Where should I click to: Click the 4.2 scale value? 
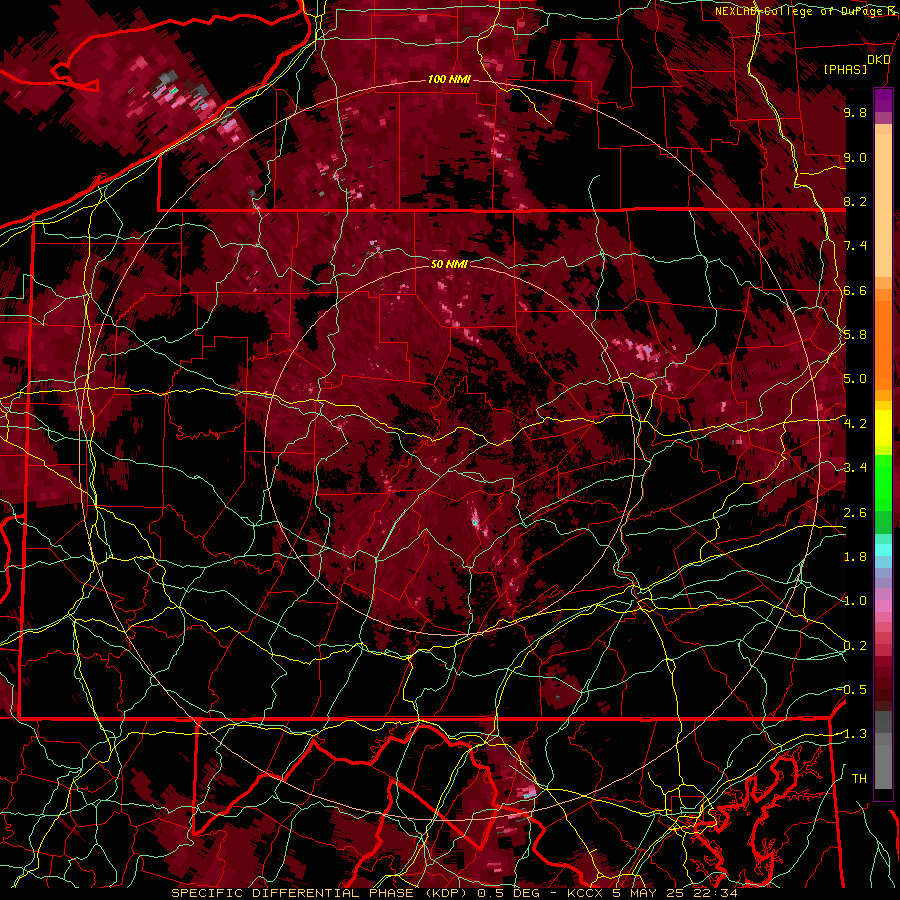click(x=855, y=424)
